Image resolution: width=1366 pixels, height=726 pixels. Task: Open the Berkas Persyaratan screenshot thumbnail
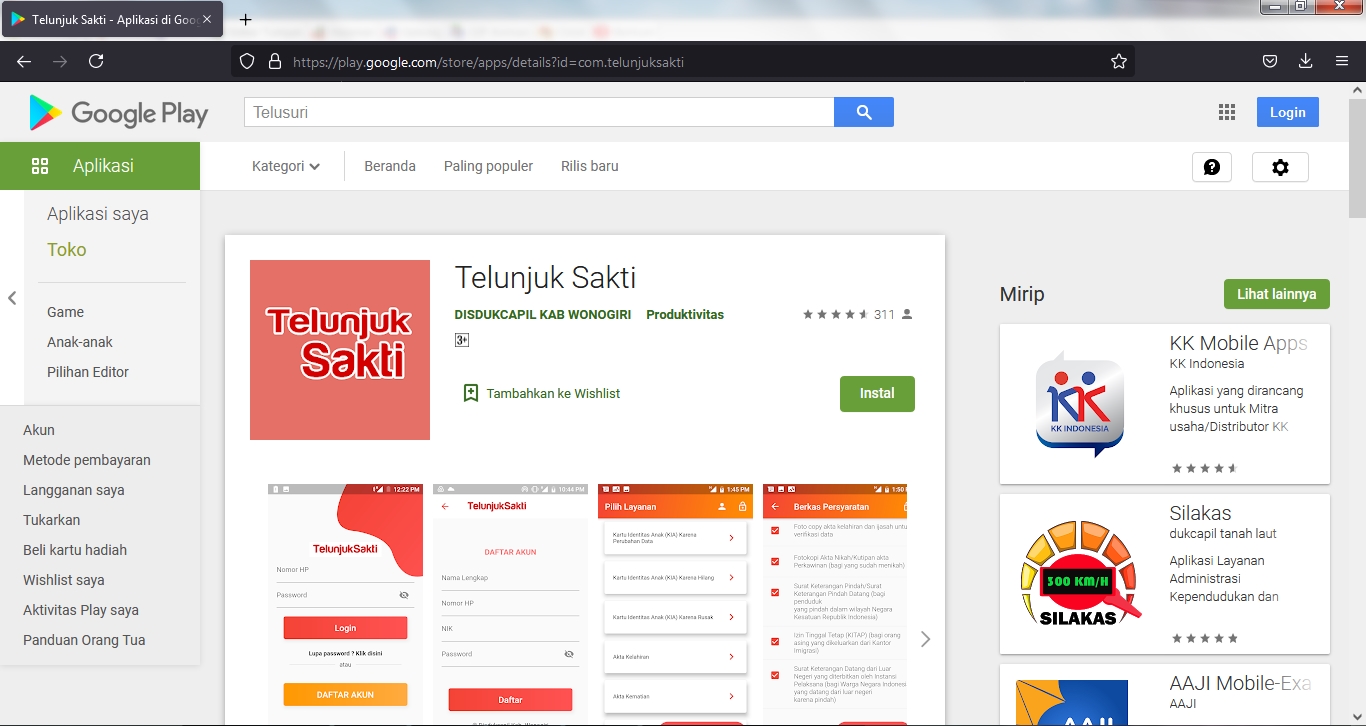tap(835, 604)
